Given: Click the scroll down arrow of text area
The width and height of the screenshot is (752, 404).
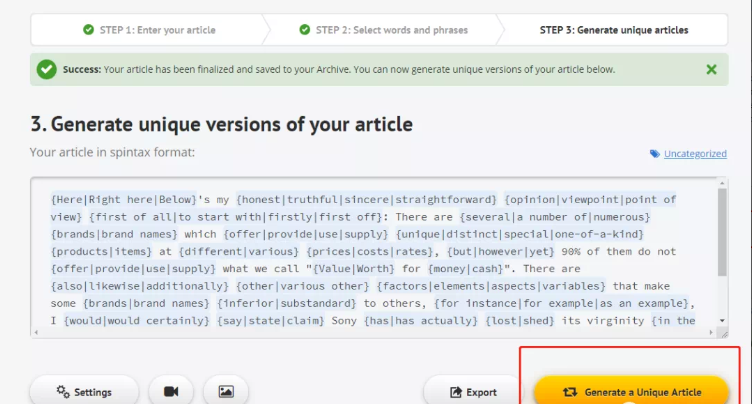Looking at the screenshot, I should pyautogui.click(x=722, y=321).
